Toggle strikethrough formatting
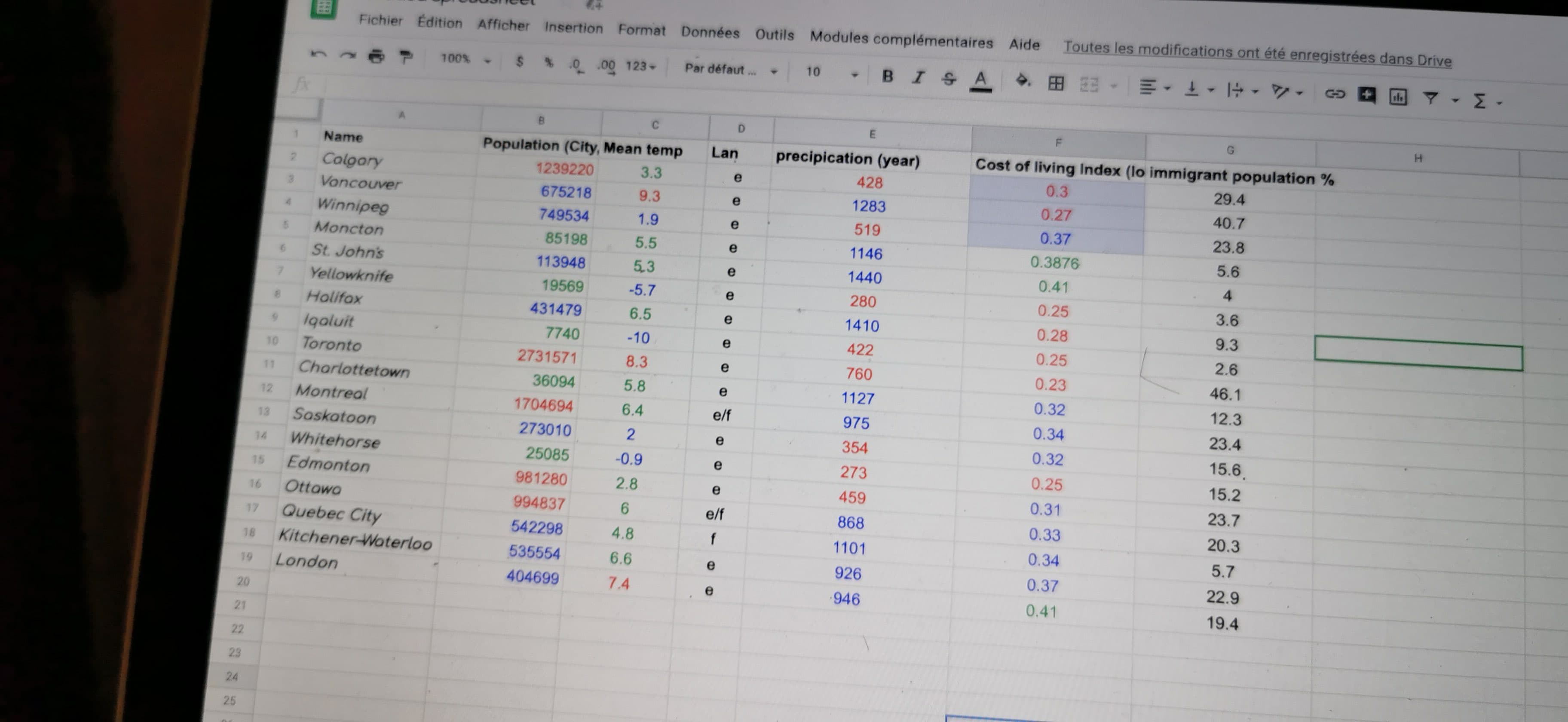 948,79
